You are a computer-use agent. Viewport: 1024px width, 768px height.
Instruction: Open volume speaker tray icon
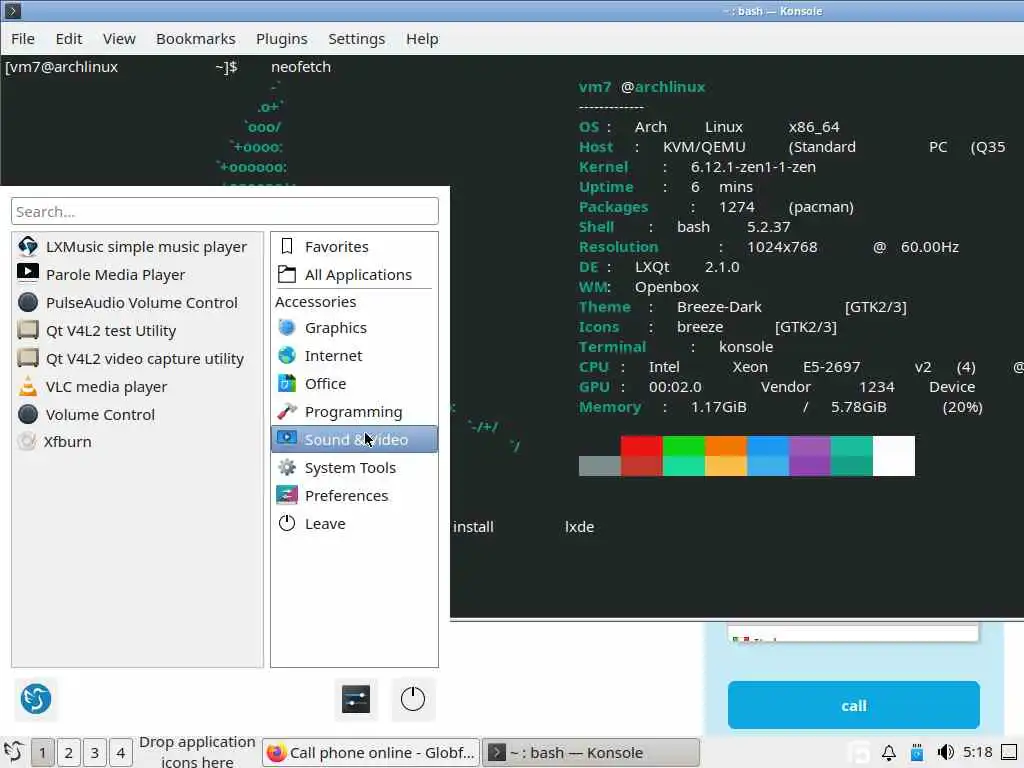click(945, 753)
